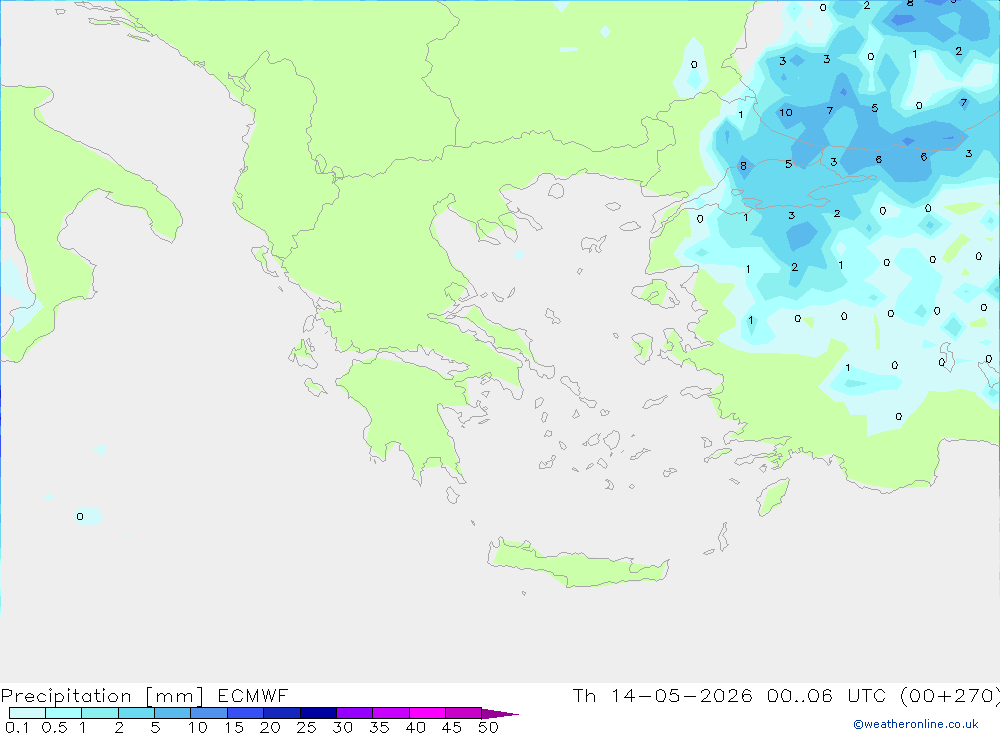The width and height of the screenshot is (1000, 733).
Task: Click the "50" legend scale label
Action: (489, 727)
